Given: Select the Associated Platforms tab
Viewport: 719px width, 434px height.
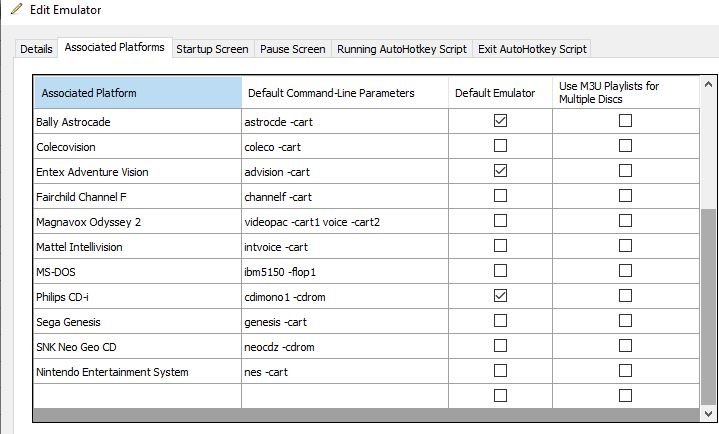Looking at the screenshot, I should pyautogui.click(x=115, y=47).
